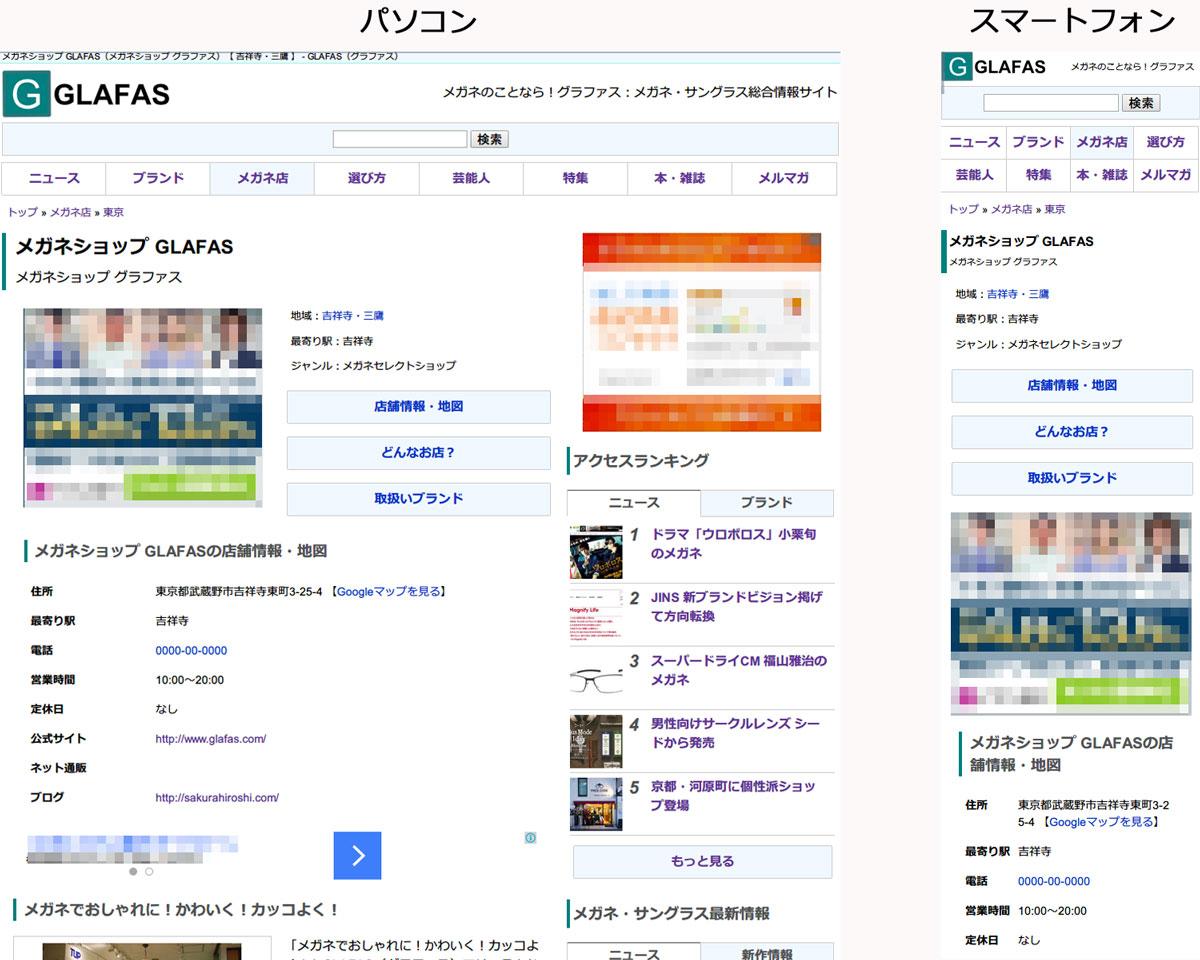Tap 特集 in smartphone navigation
The height and width of the screenshot is (960, 1200).
1038,174
